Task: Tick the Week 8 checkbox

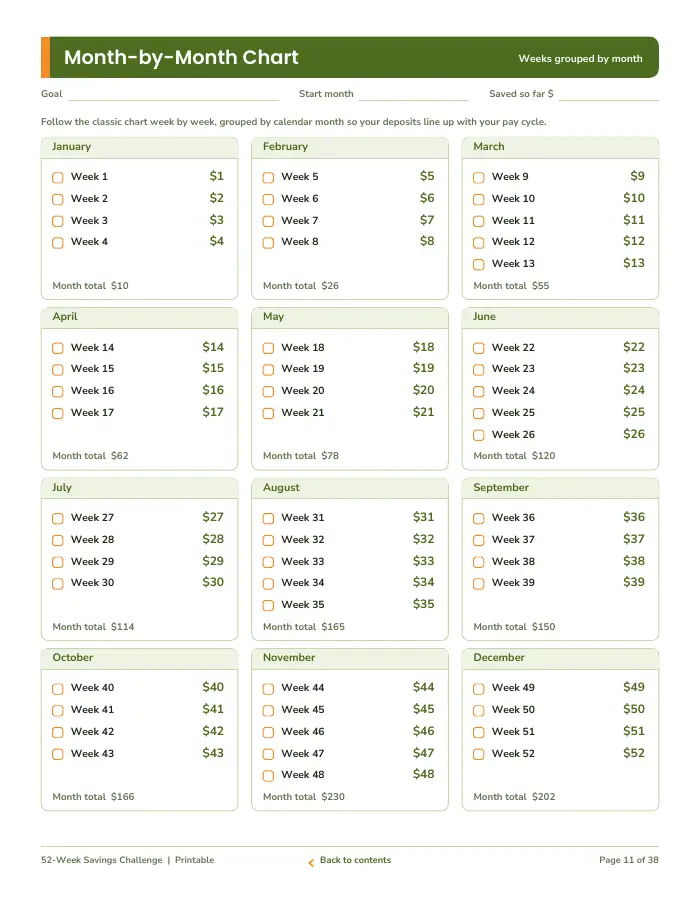Action: (x=268, y=243)
